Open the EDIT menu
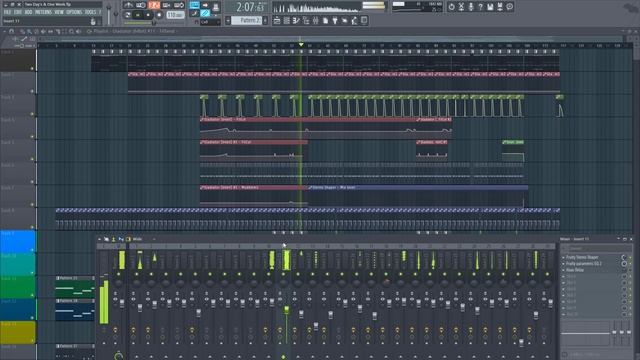The height and width of the screenshot is (360, 640). point(18,12)
